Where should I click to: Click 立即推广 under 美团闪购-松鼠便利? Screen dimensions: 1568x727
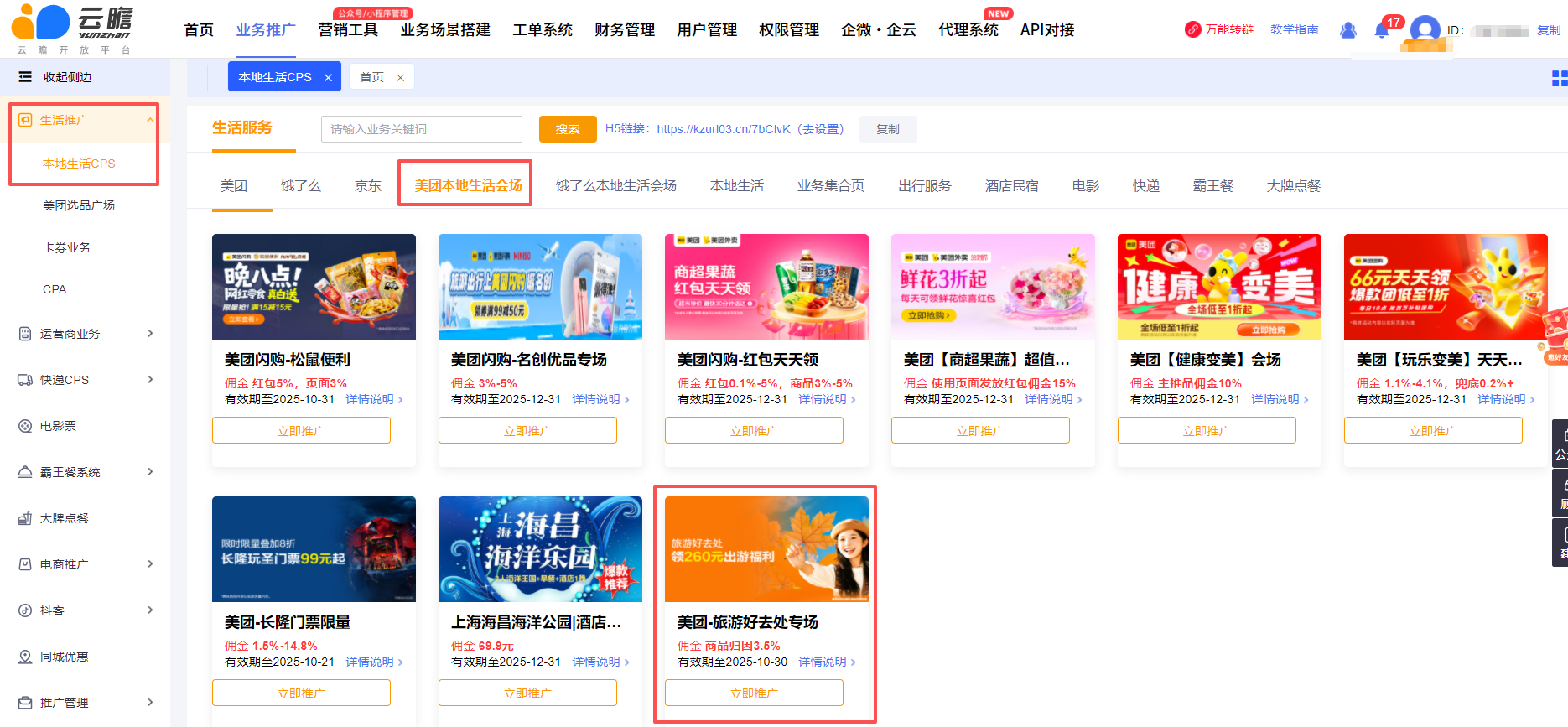click(x=301, y=431)
